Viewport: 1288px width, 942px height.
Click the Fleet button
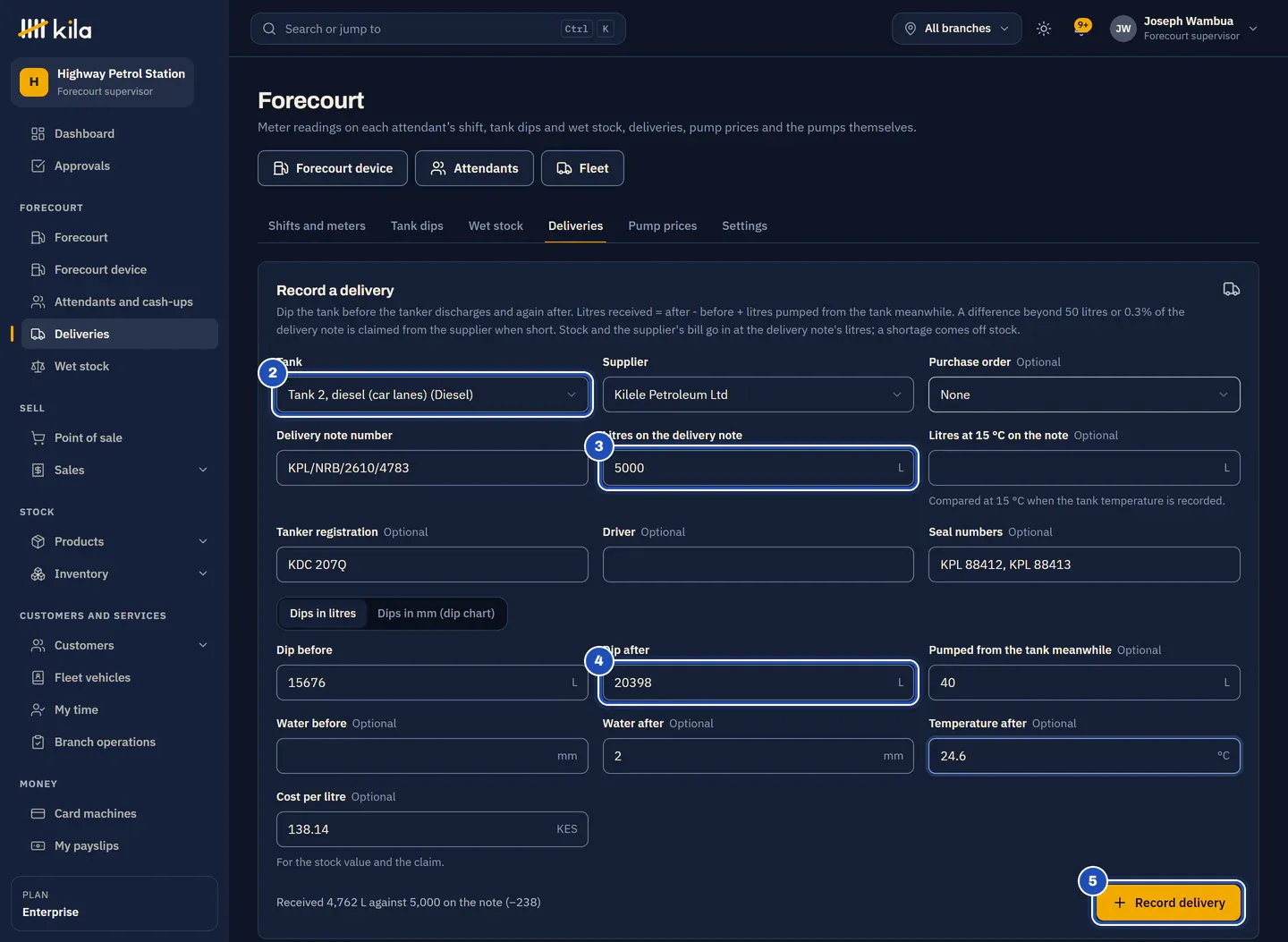pyautogui.click(x=582, y=168)
